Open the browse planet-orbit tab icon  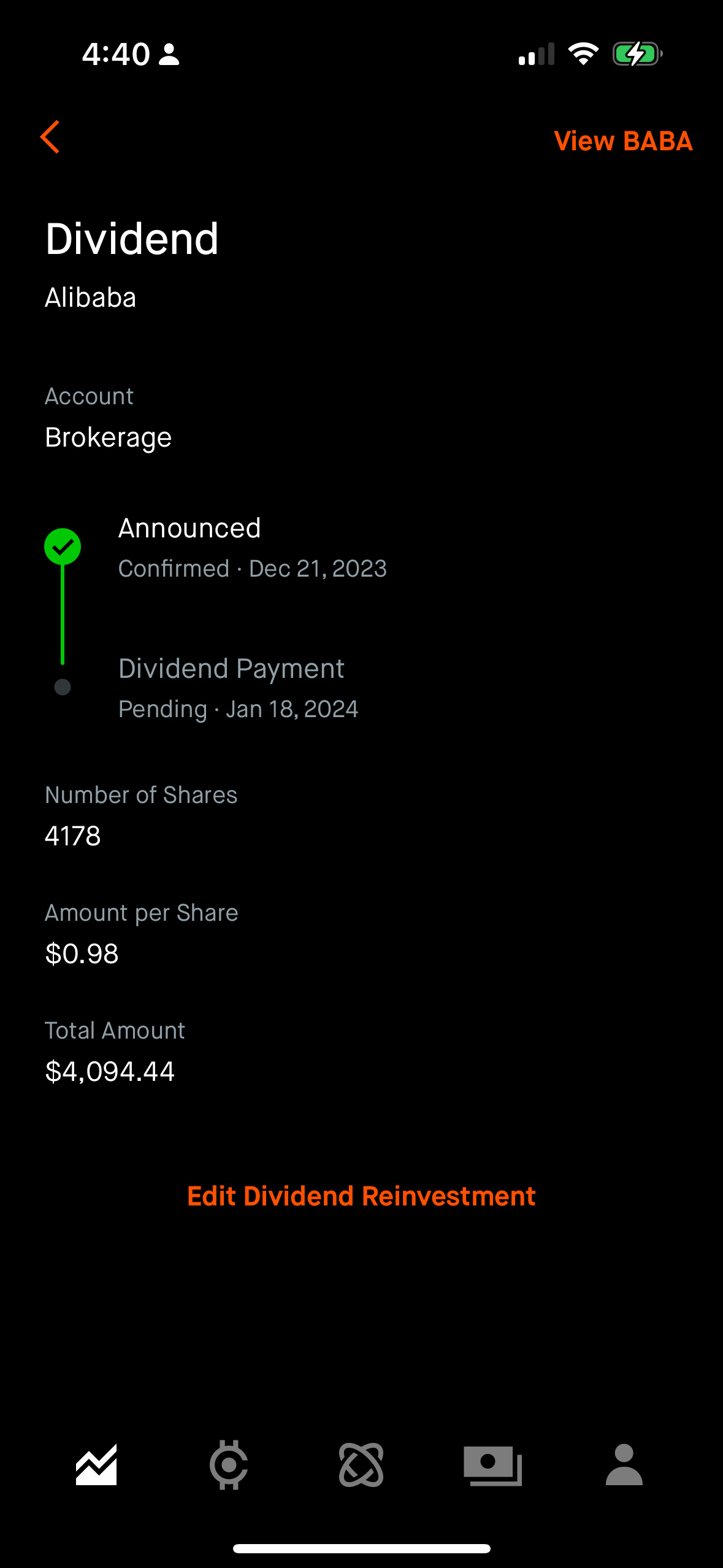[361, 1465]
